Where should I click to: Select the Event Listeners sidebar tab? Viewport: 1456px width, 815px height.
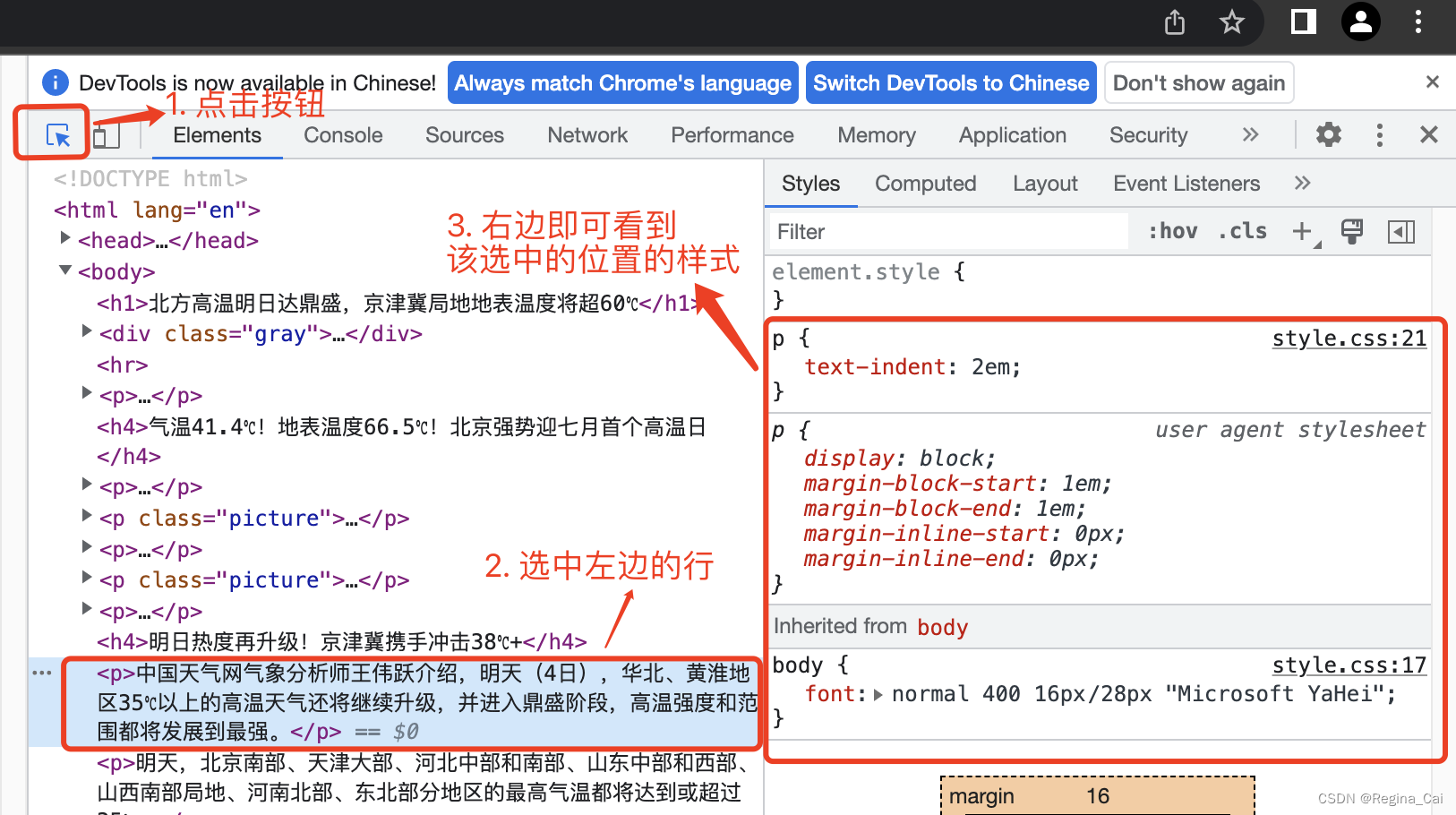(x=1186, y=184)
